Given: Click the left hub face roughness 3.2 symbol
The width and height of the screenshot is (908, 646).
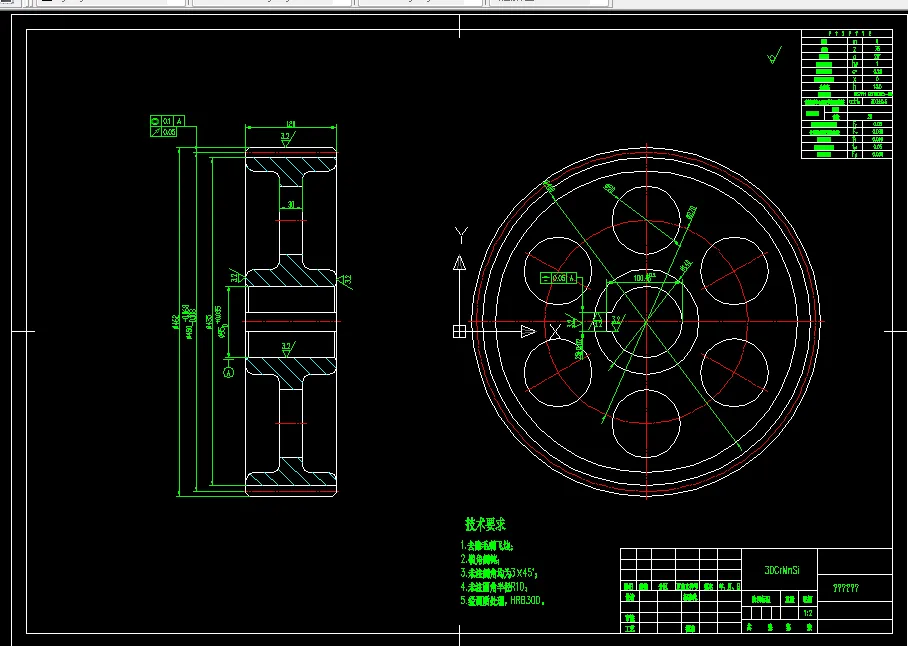Looking at the screenshot, I should pyautogui.click(x=236, y=278).
